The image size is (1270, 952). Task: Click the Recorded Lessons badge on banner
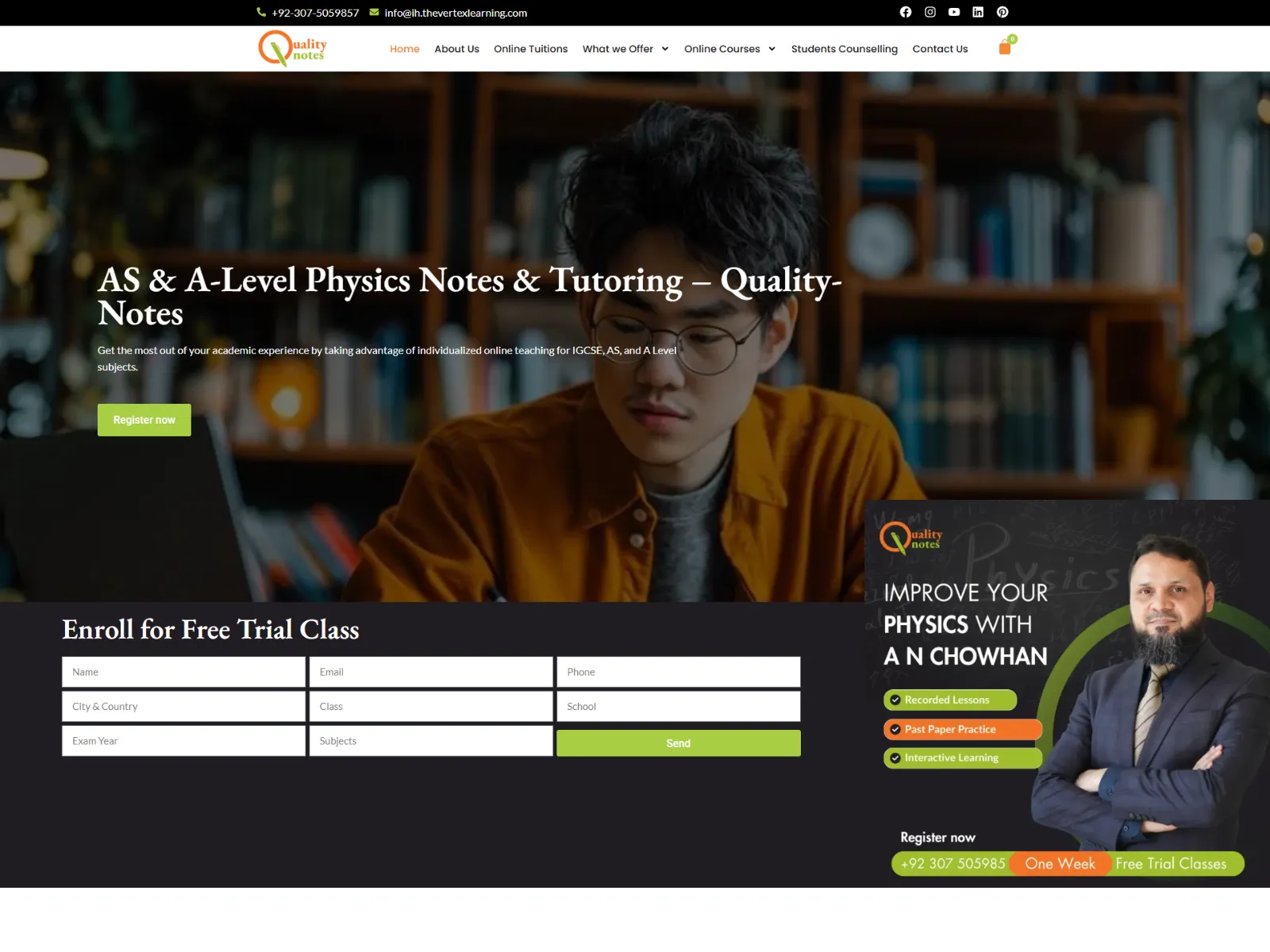950,700
